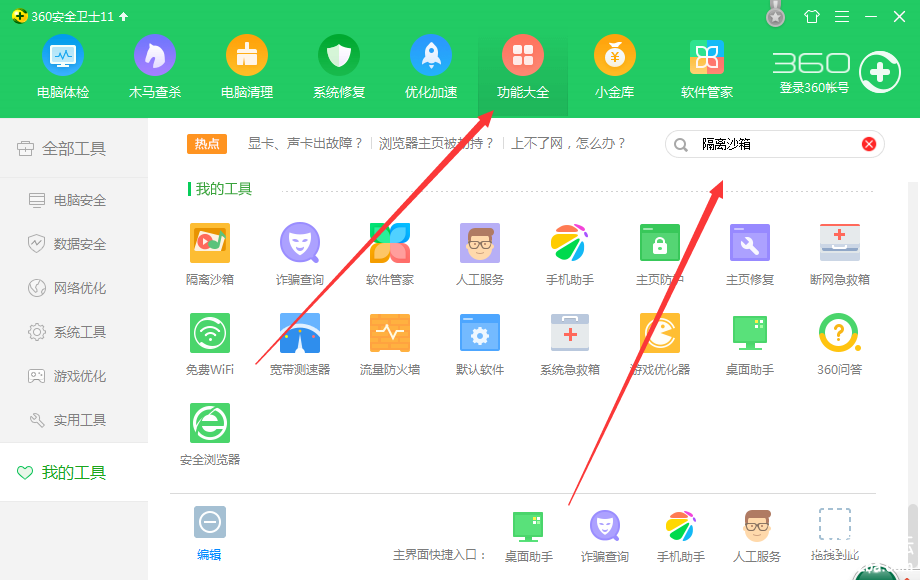920x580 pixels.
Task: Open the 上不了网，怎么办？ link
Action: [x=569, y=143]
